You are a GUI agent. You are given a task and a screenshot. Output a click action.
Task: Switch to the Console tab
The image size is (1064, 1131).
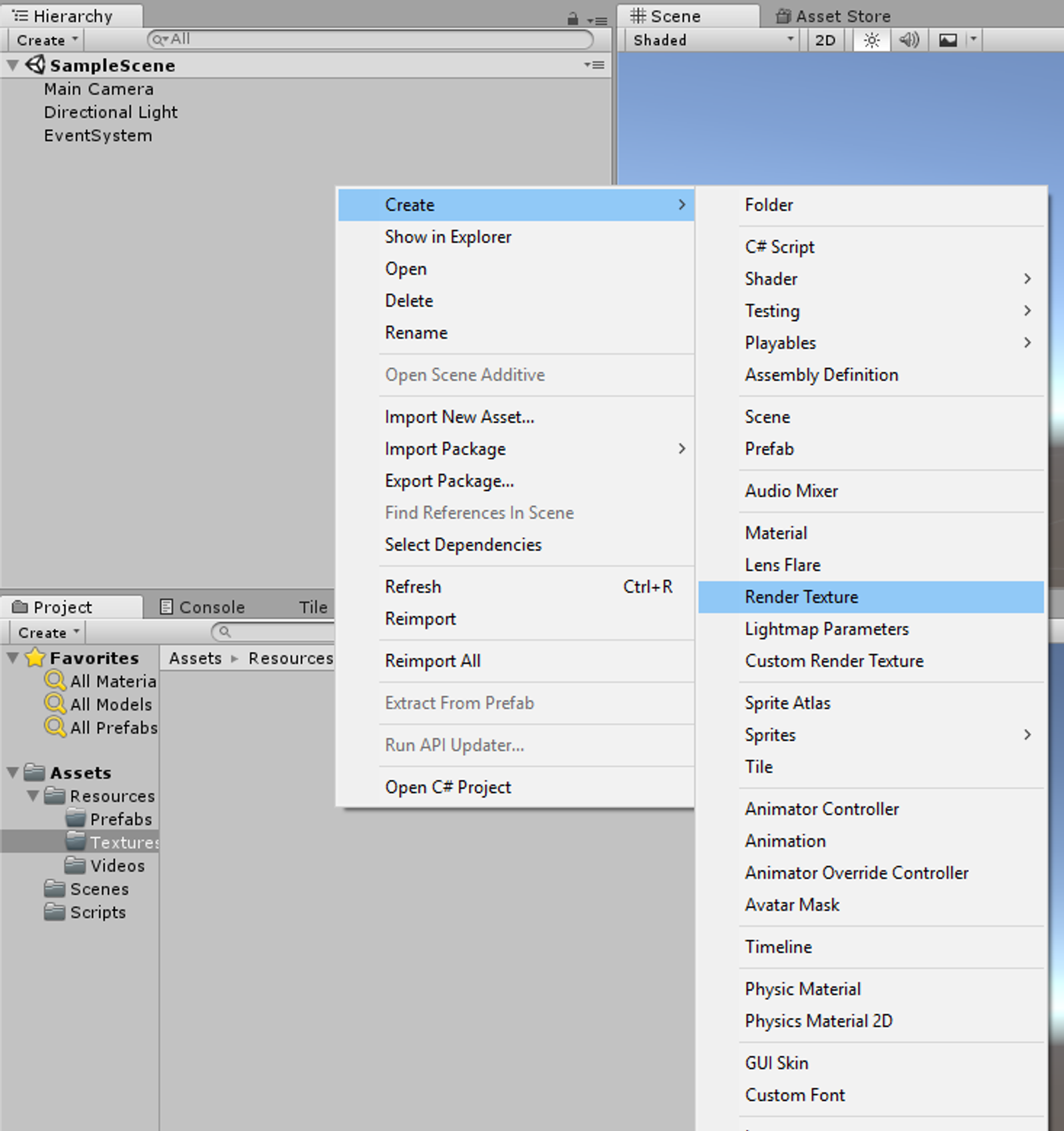click(x=203, y=607)
